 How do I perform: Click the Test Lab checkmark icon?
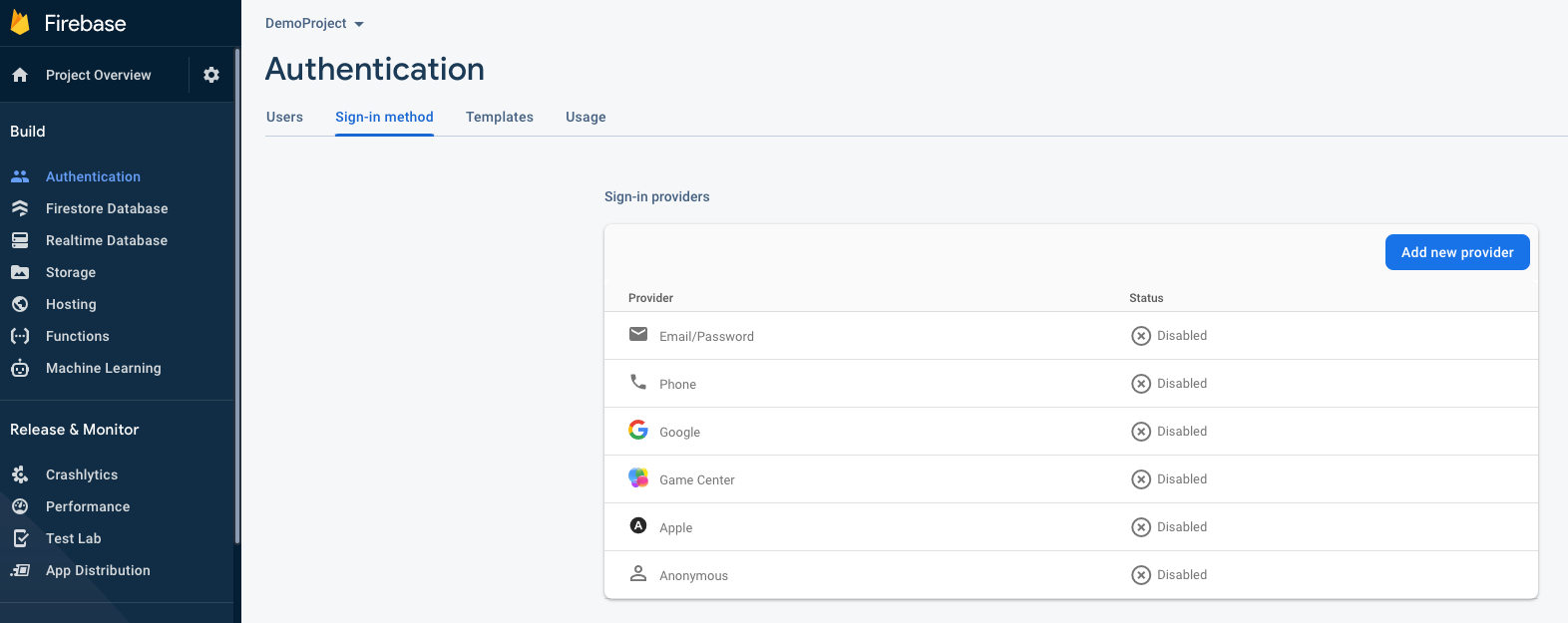point(20,538)
